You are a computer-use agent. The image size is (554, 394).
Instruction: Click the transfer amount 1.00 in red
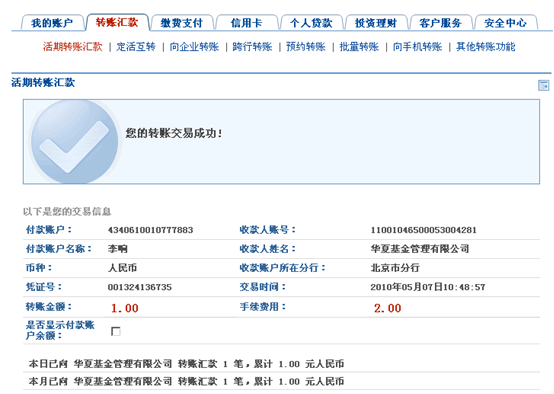coord(125,308)
